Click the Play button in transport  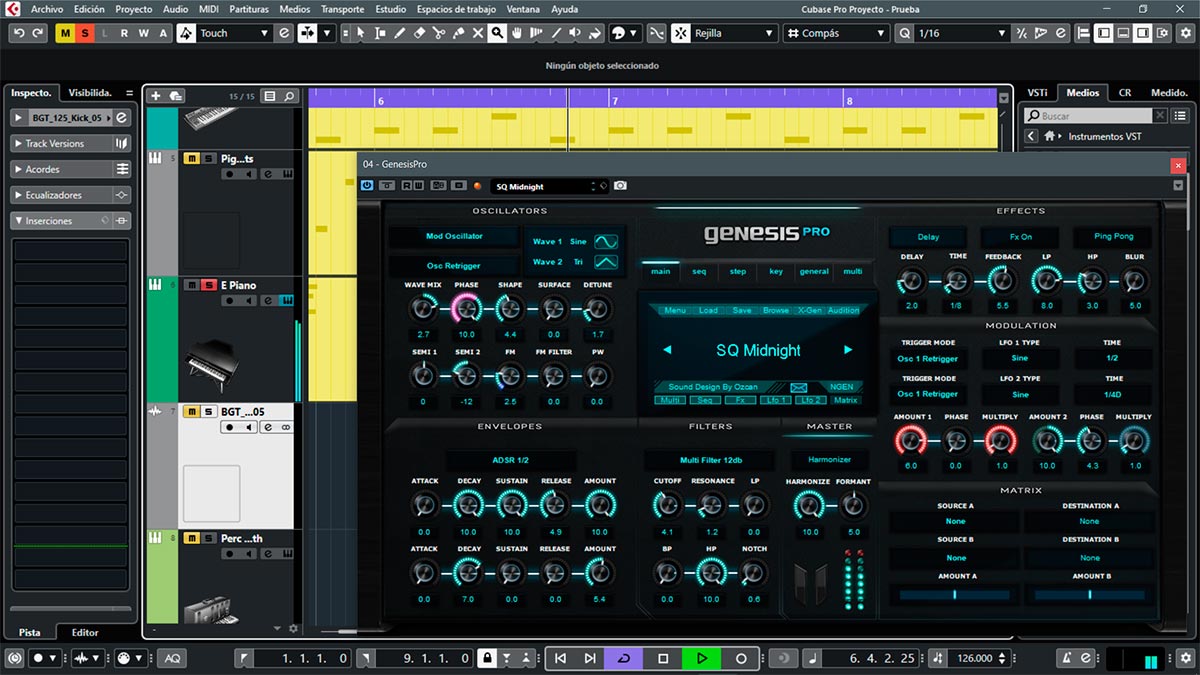701,658
